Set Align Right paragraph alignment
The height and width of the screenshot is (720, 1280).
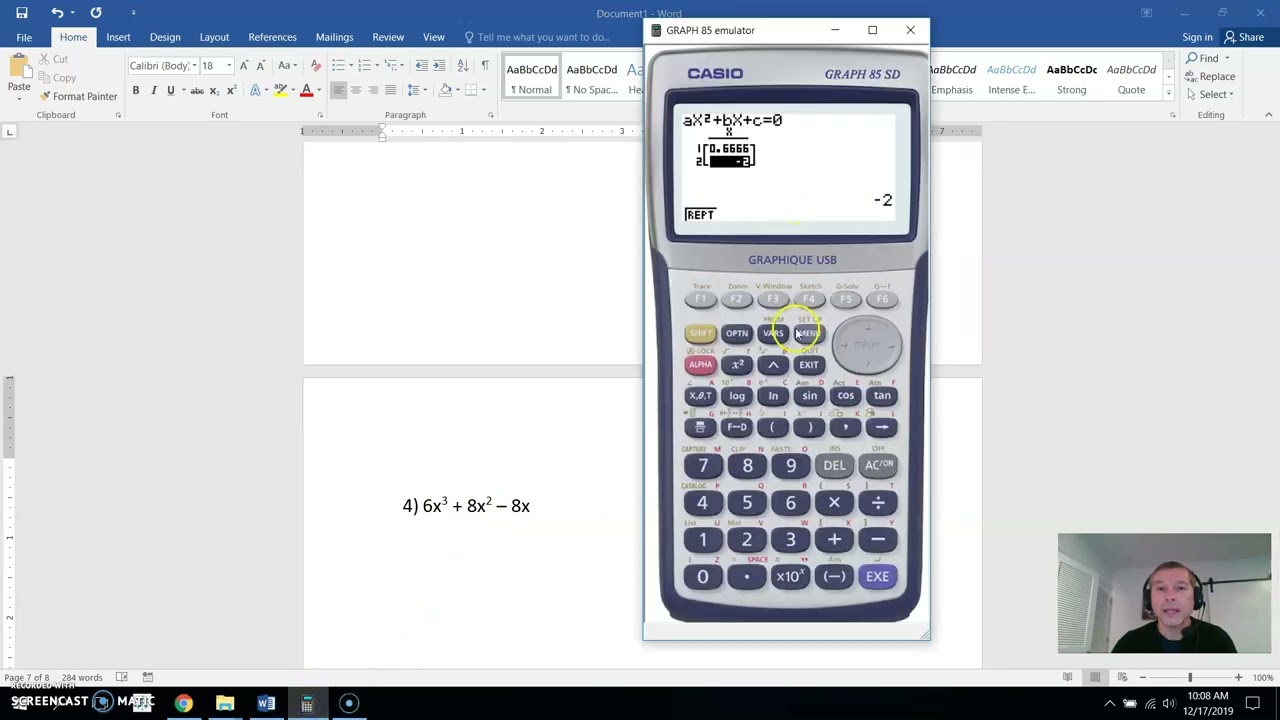click(373, 90)
